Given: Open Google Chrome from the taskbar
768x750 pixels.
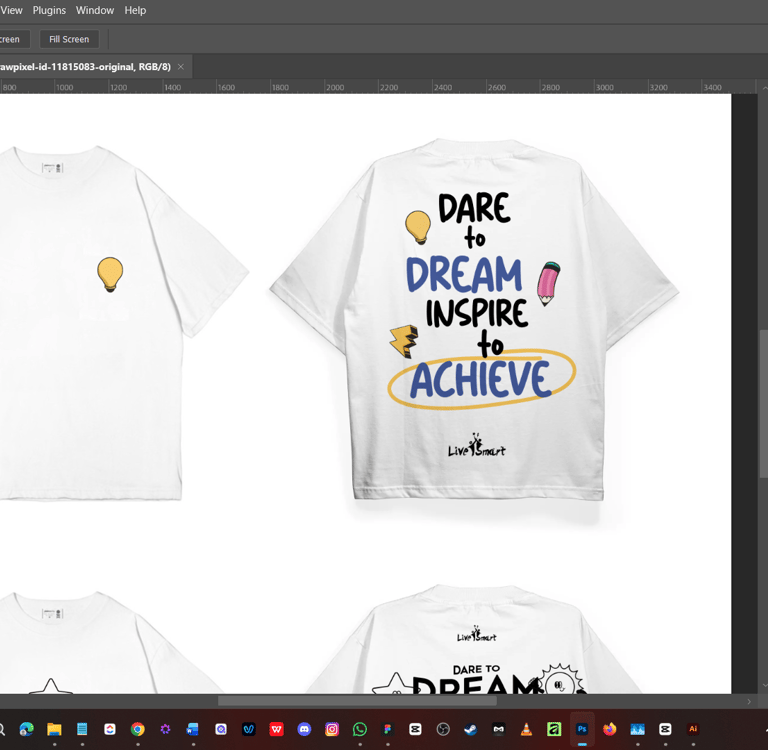Looking at the screenshot, I should [x=138, y=729].
